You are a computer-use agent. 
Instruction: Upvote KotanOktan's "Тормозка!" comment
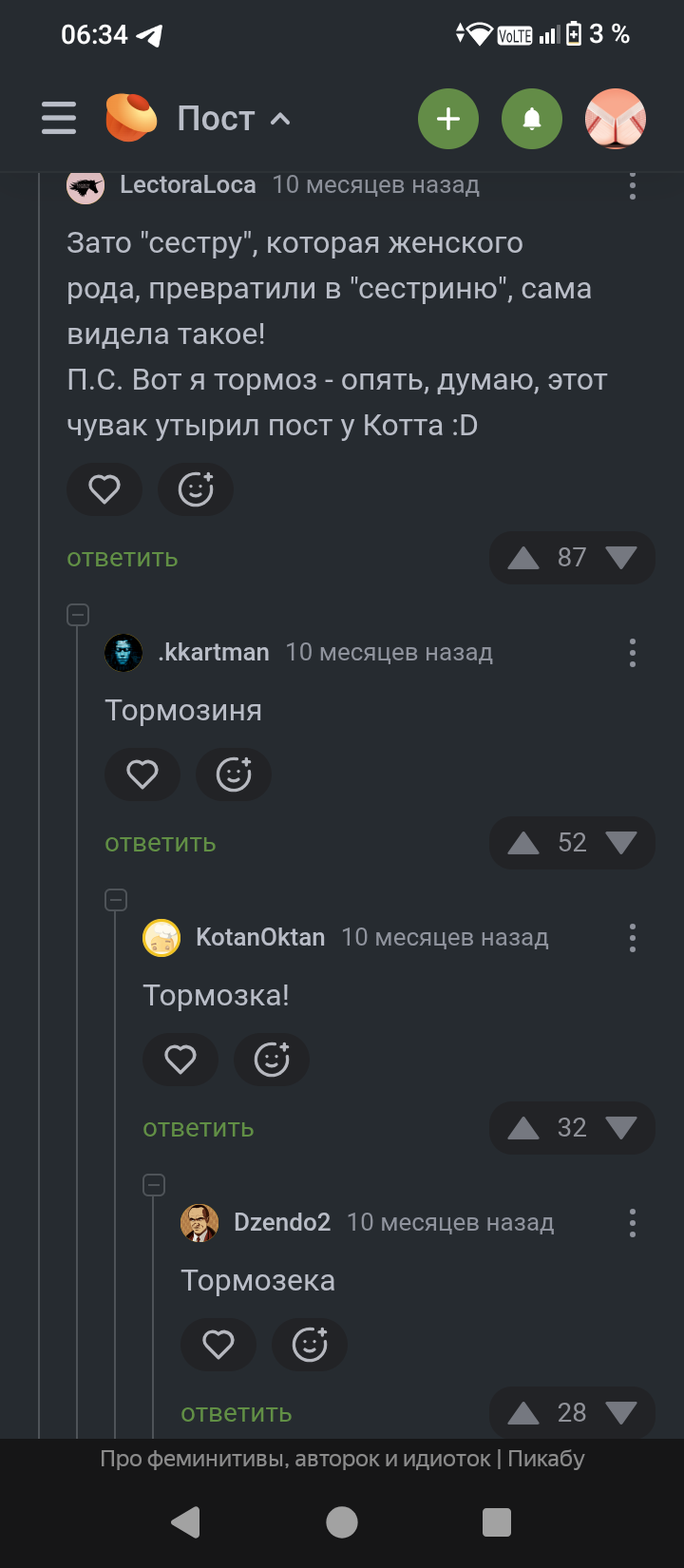[x=523, y=1128]
